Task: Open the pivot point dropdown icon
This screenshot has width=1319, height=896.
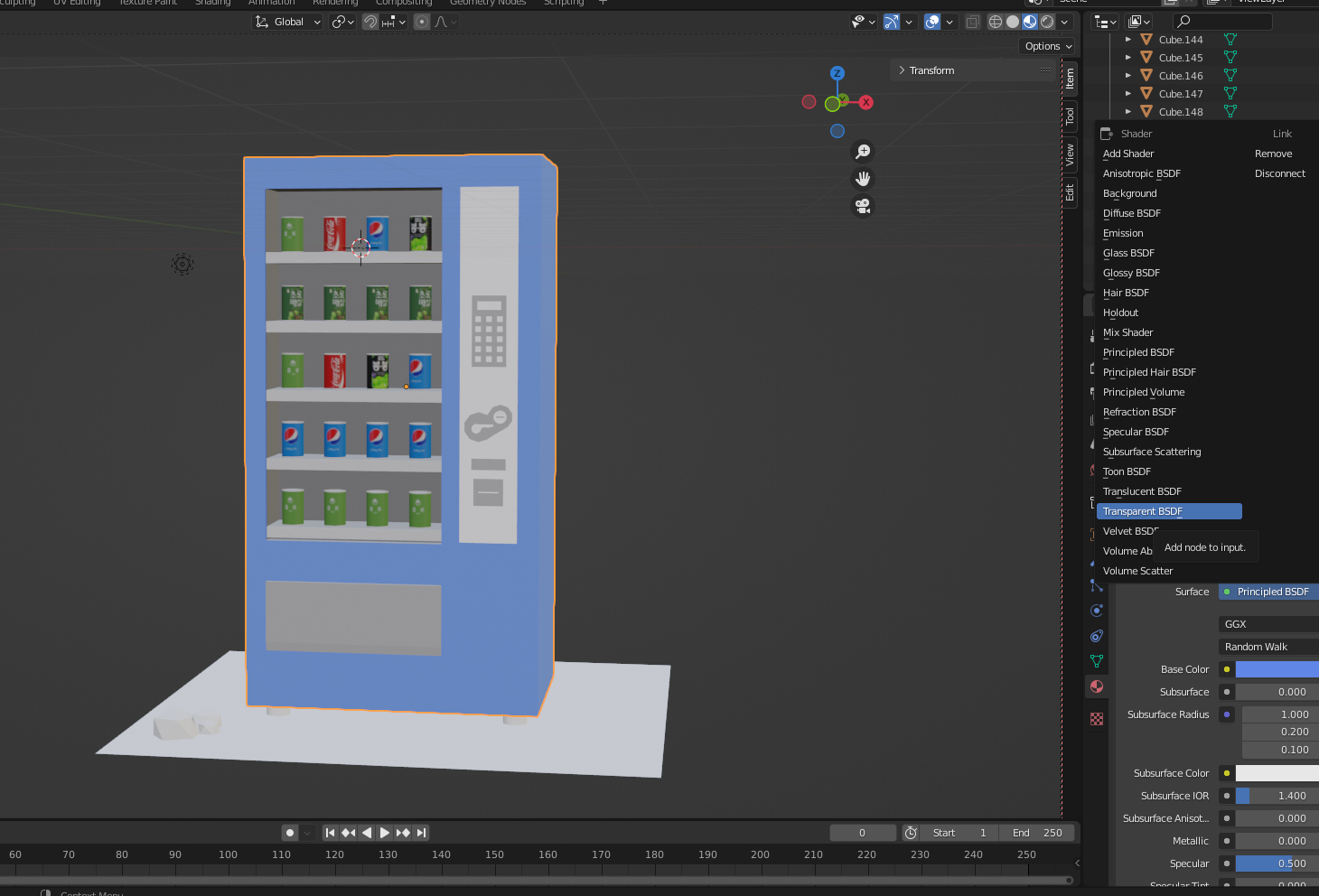Action: (342, 22)
